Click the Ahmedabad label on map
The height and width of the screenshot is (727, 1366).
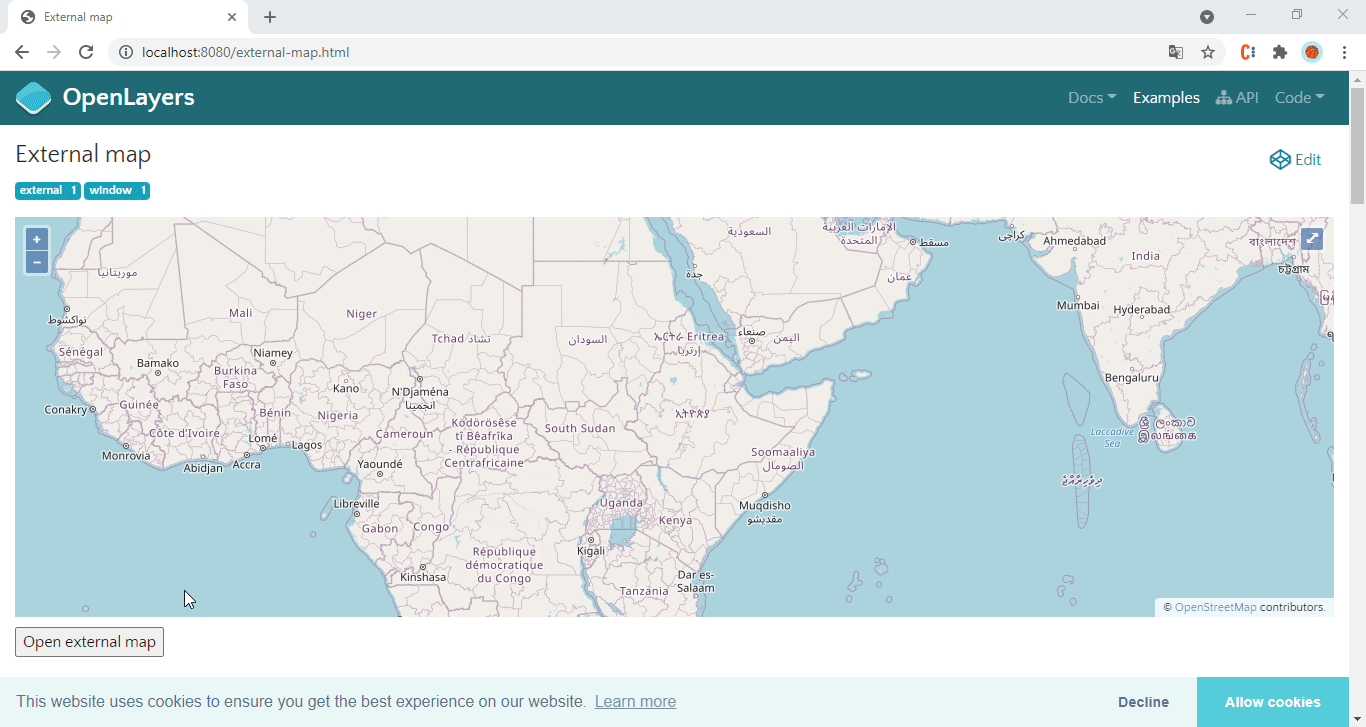pyautogui.click(x=1074, y=241)
